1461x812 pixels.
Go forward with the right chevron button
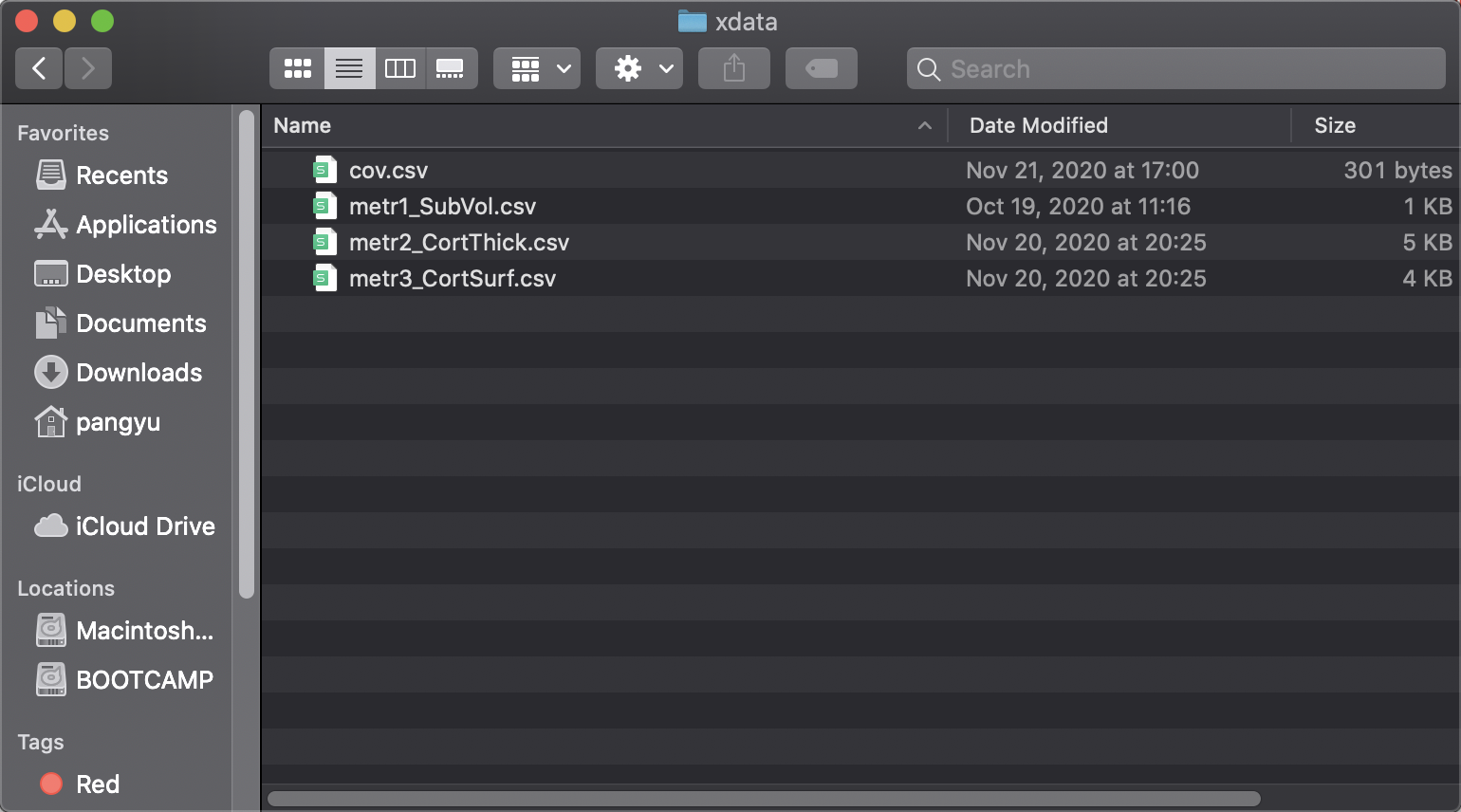(x=88, y=68)
